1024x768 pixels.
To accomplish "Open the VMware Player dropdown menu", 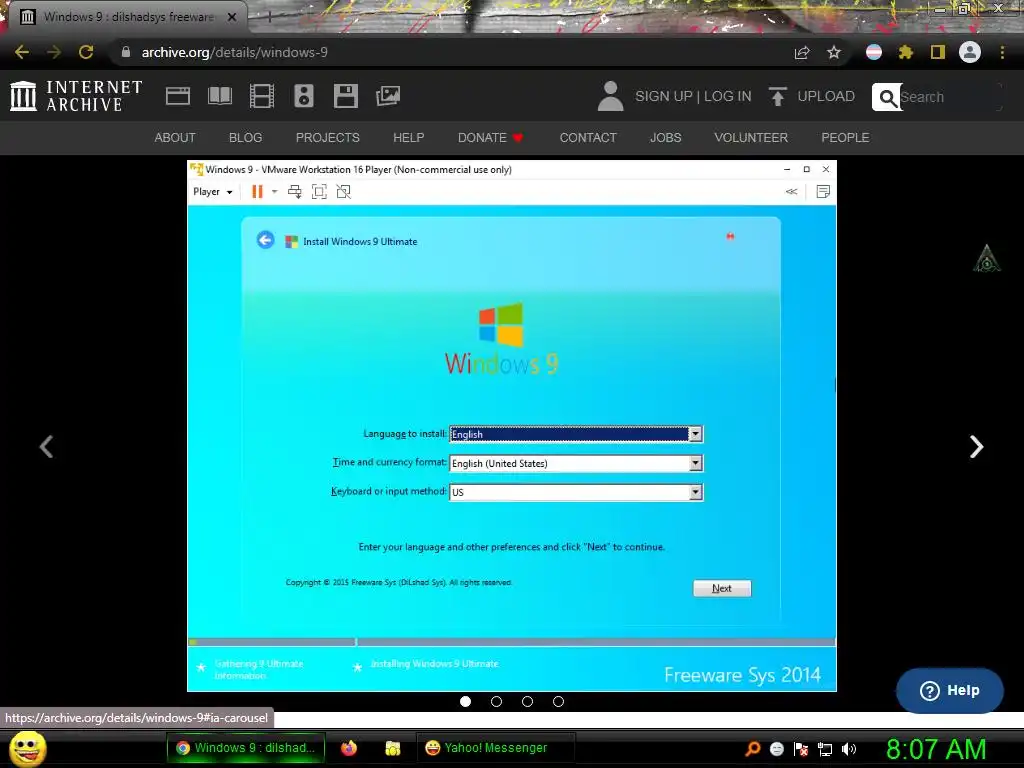I will point(213,192).
